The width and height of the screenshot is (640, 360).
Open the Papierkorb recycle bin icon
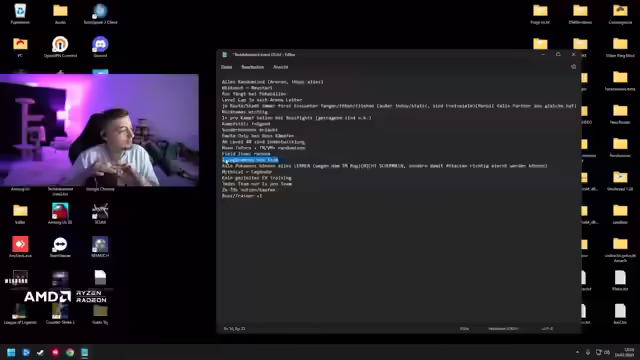click(x=20, y=14)
